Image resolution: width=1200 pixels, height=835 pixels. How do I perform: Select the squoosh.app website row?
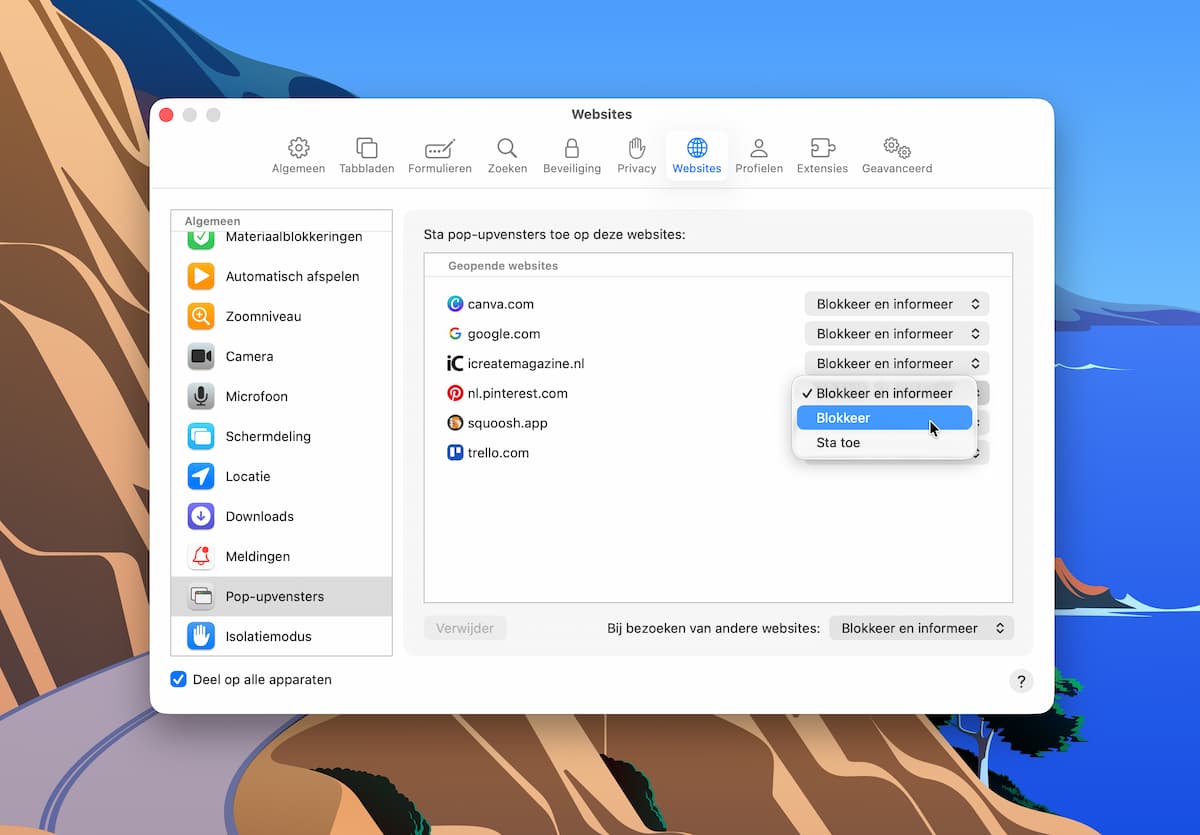pos(718,423)
